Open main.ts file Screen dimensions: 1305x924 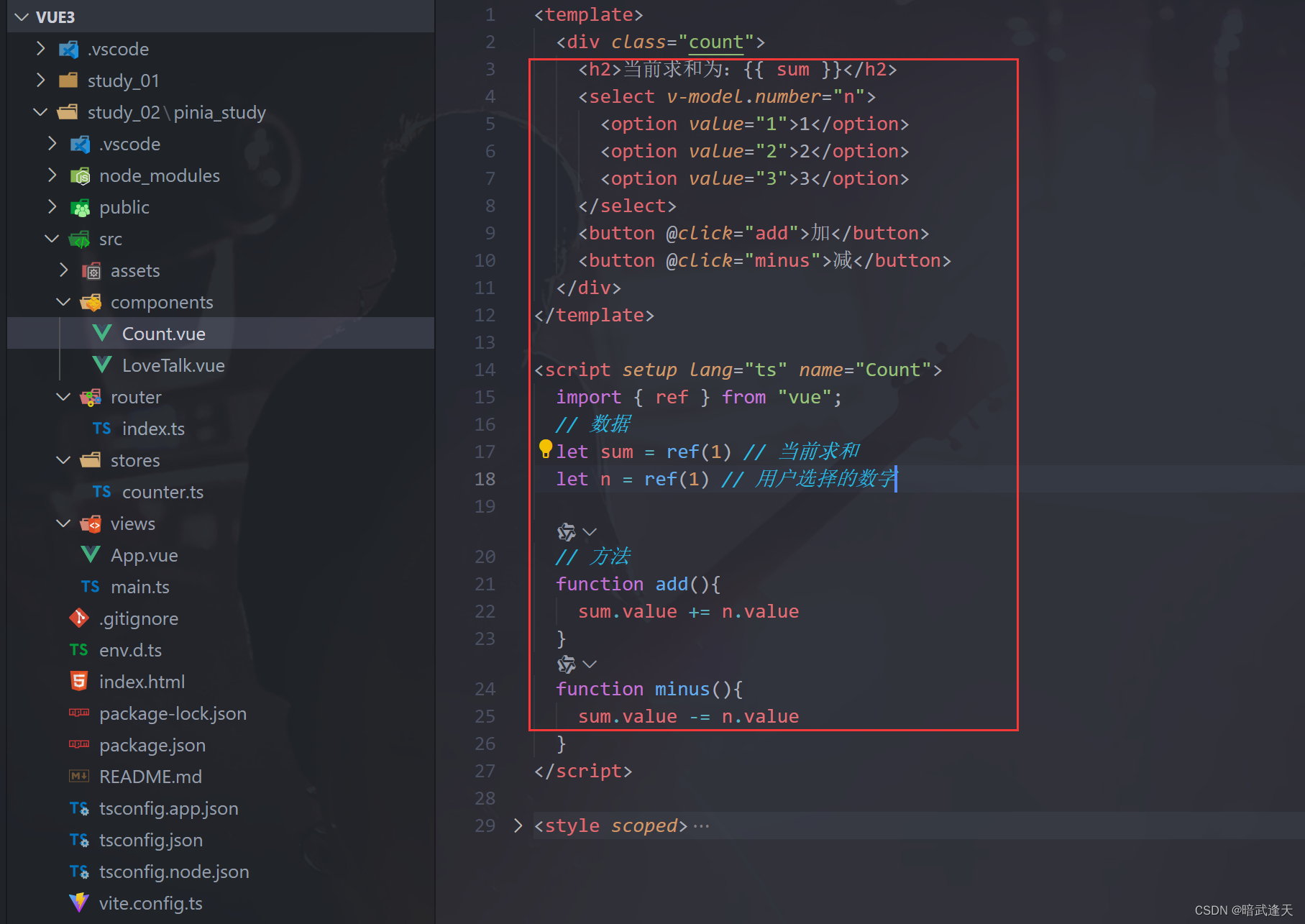coord(220,586)
